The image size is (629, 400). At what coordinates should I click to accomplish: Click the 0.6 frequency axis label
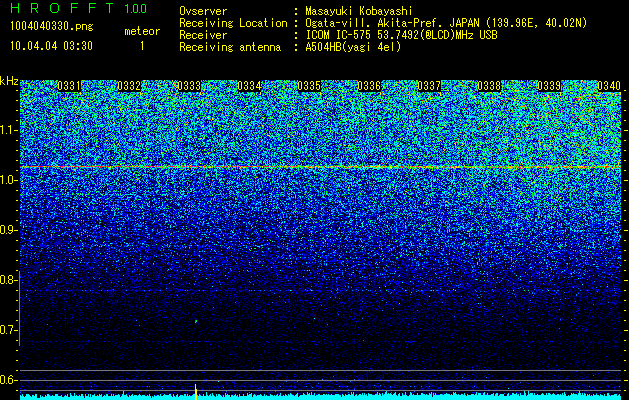point(8,380)
